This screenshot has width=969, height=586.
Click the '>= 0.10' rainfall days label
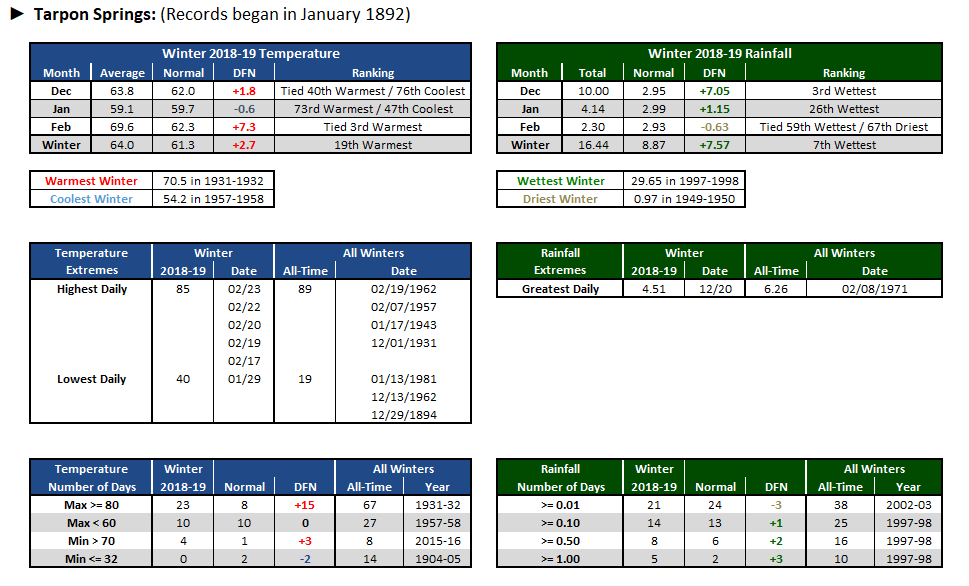point(561,523)
